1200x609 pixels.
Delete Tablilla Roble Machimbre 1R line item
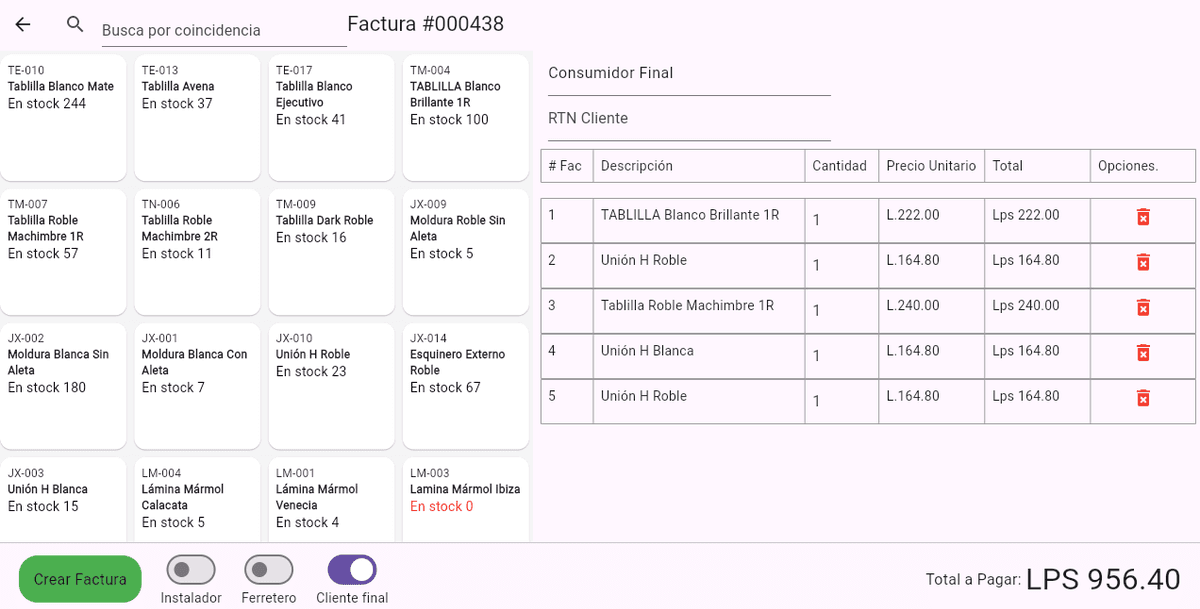coord(1143,307)
